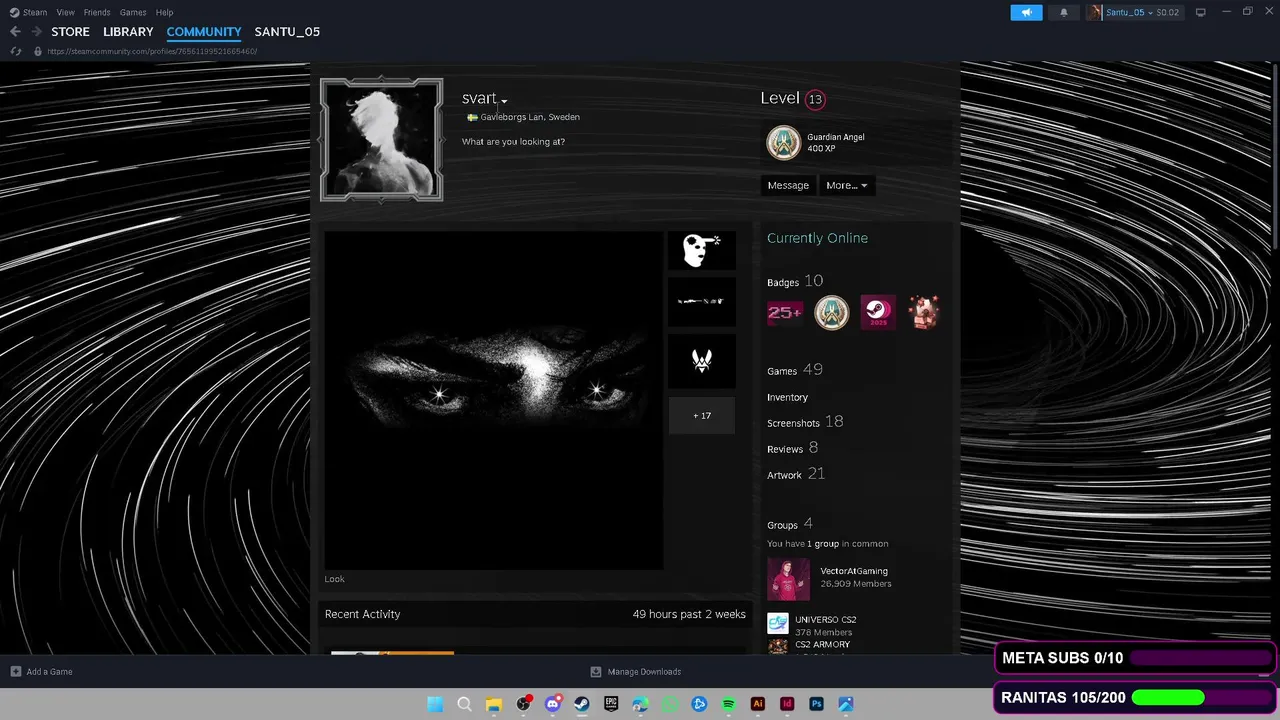Open the UNIVERSO CS2 group link
Viewport: 1280px width, 720px height.
pos(825,620)
